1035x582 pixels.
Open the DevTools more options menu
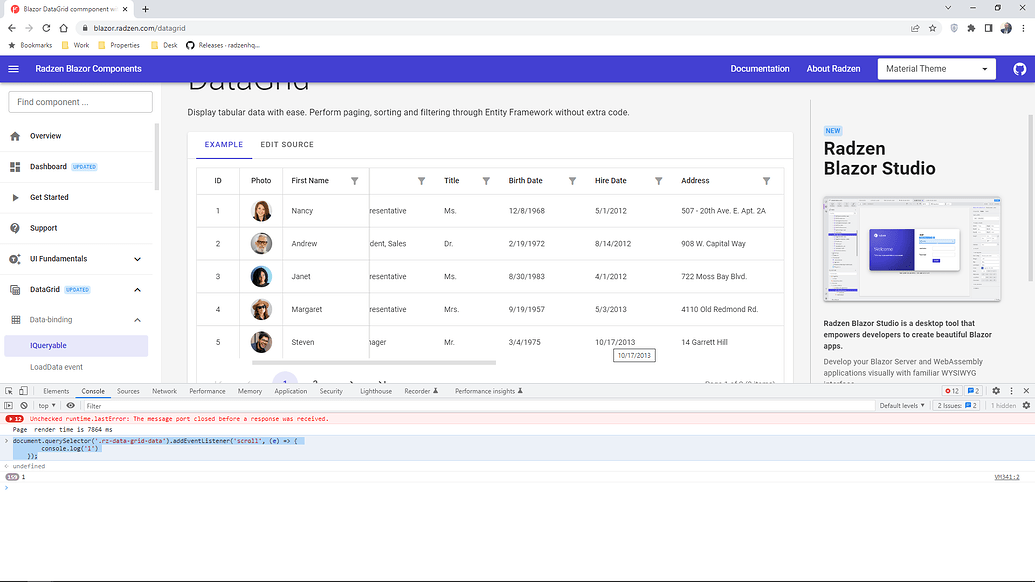1011,391
